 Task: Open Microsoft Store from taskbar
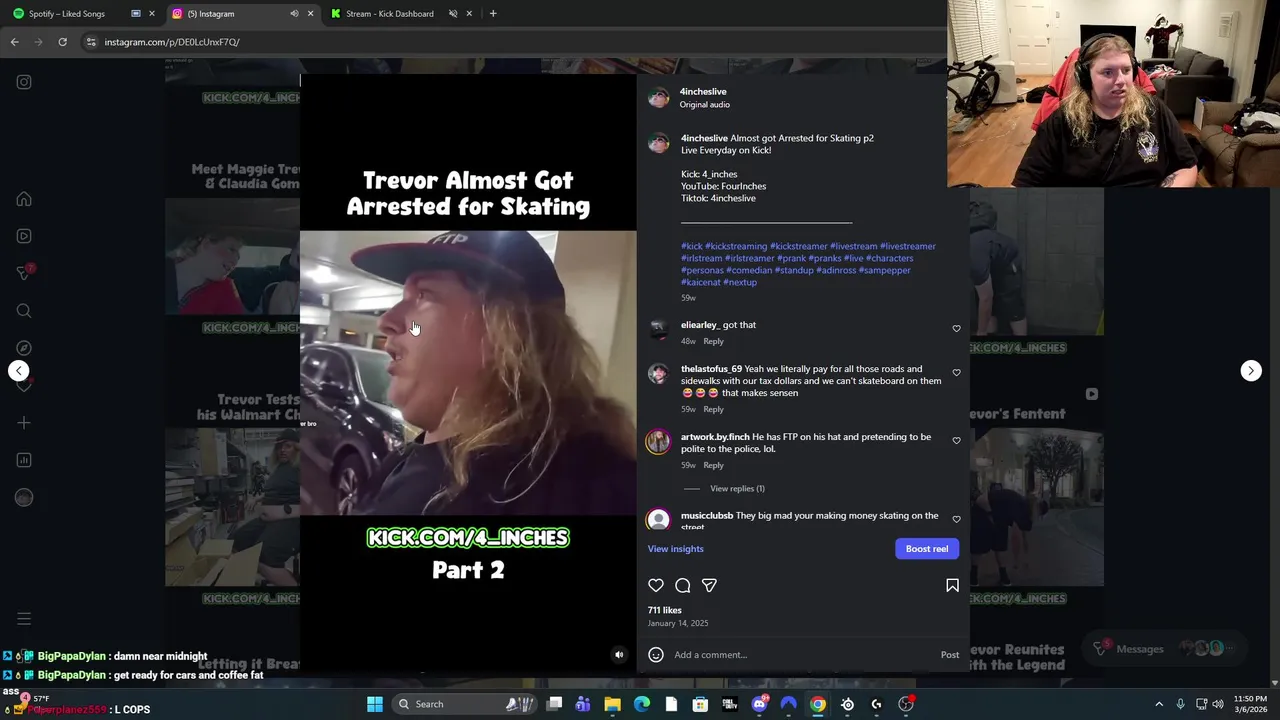[x=701, y=704]
